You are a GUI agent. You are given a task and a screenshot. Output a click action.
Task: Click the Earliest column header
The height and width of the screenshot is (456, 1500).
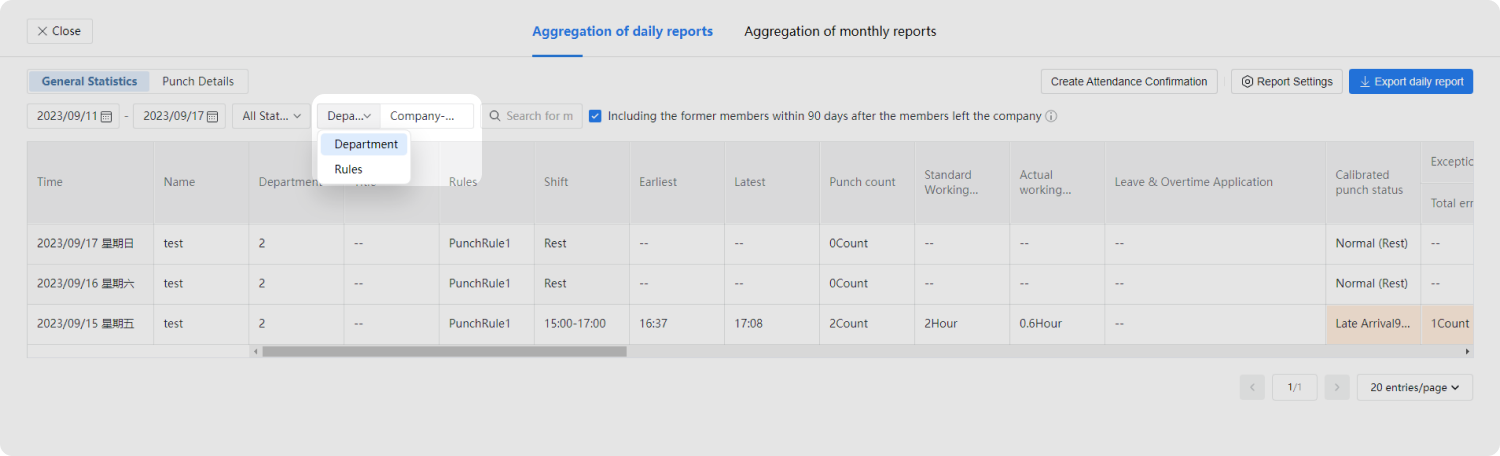676,182
